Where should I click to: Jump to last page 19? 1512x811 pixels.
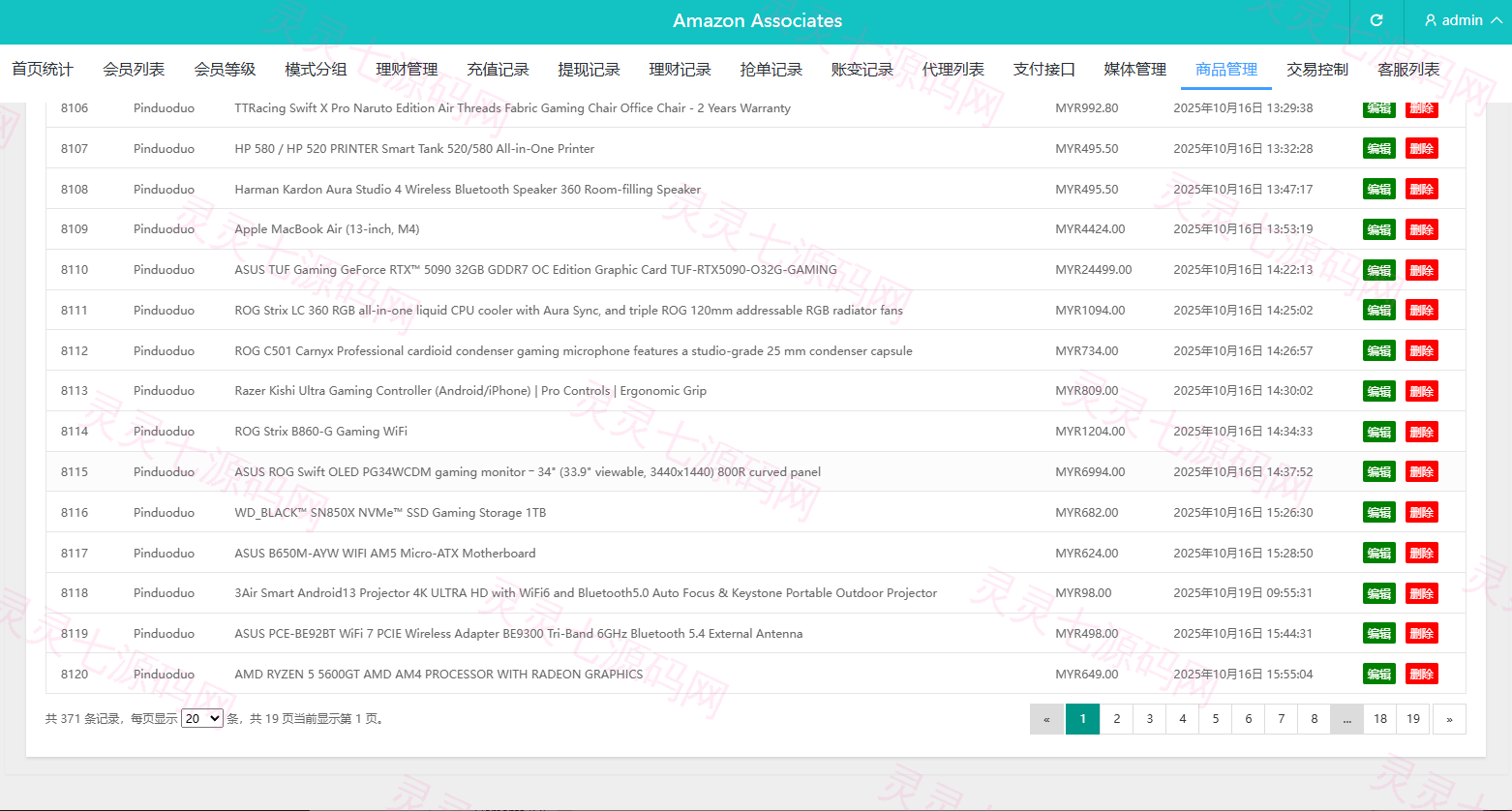pos(1413,719)
